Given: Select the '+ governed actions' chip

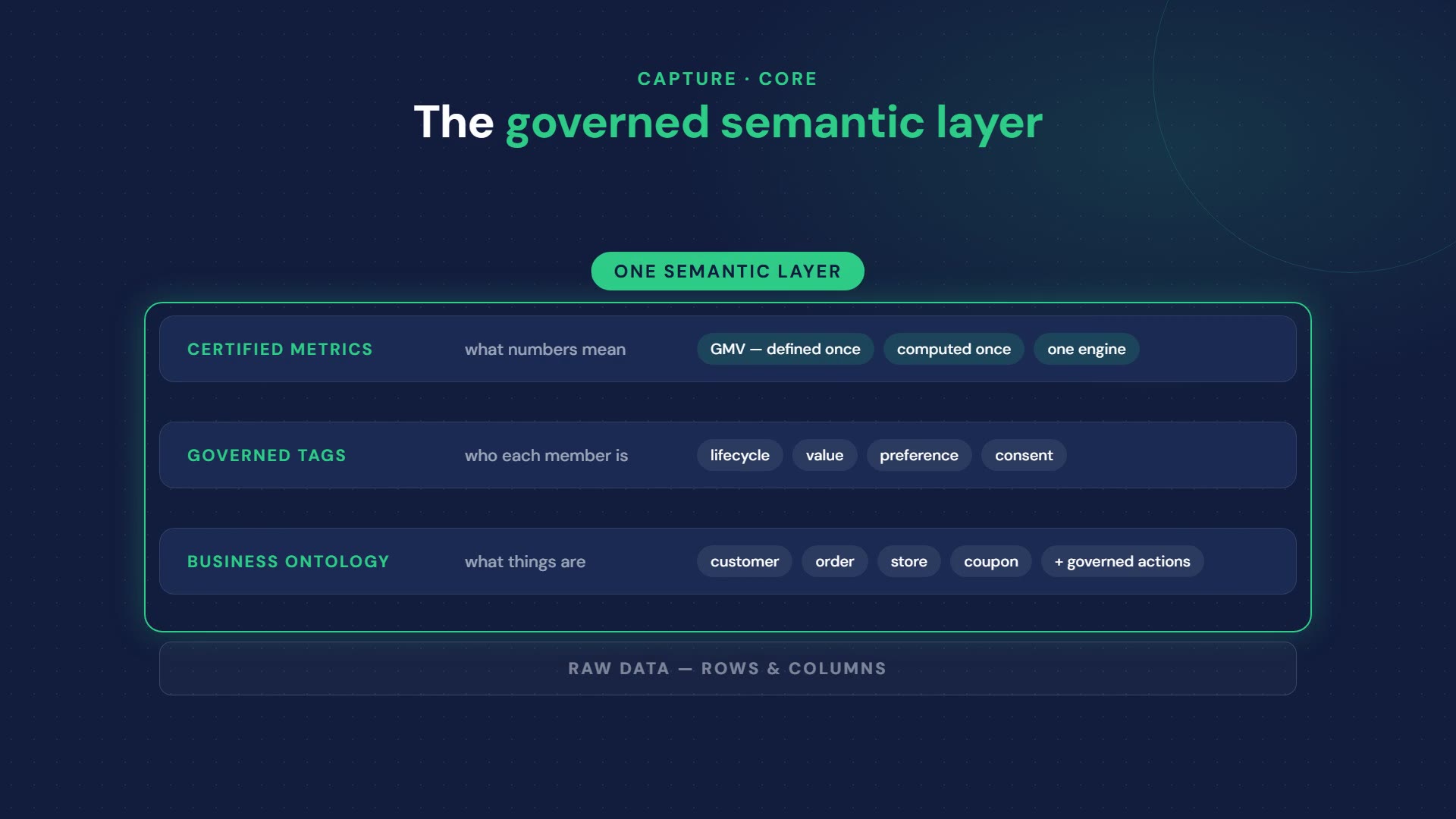Looking at the screenshot, I should [x=1122, y=561].
